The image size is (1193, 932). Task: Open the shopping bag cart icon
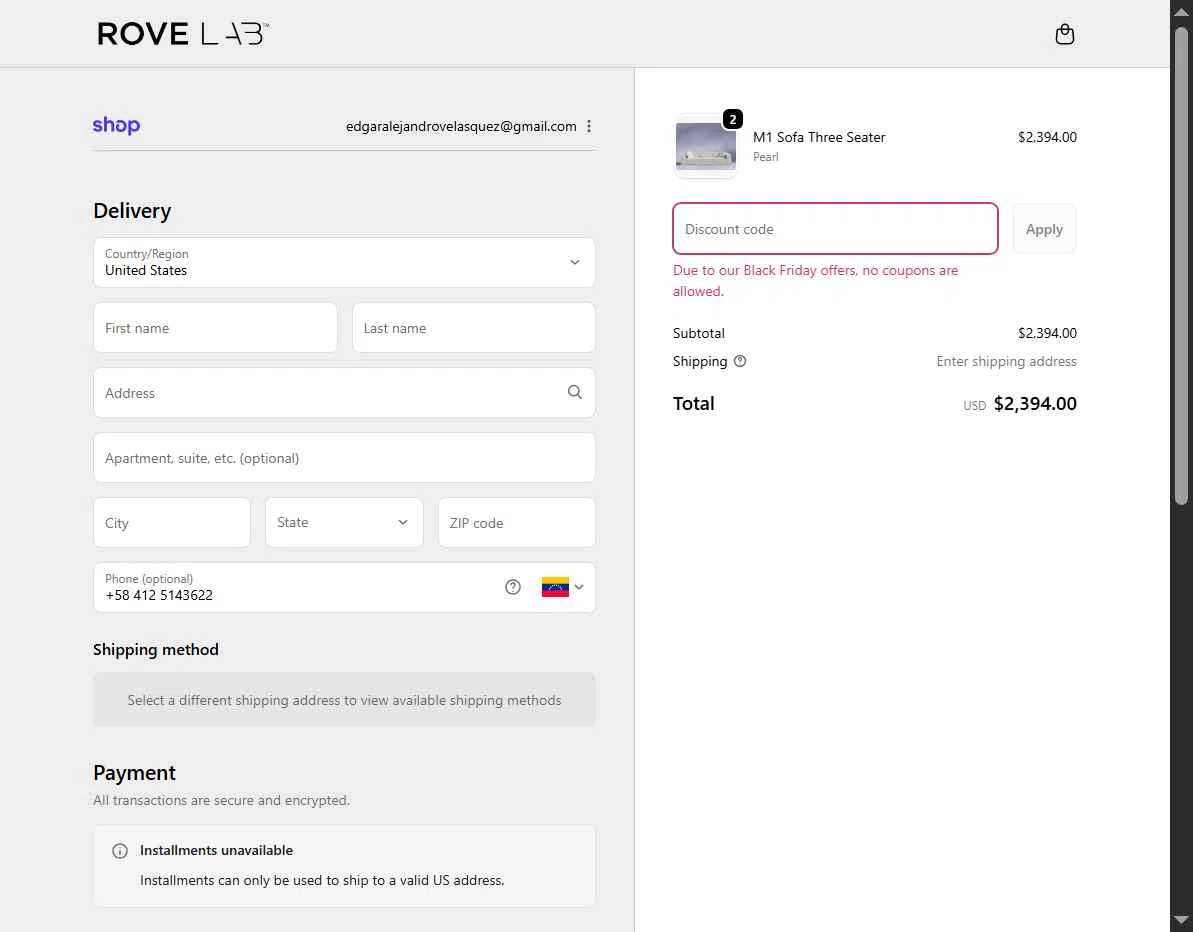[1064, 34]
